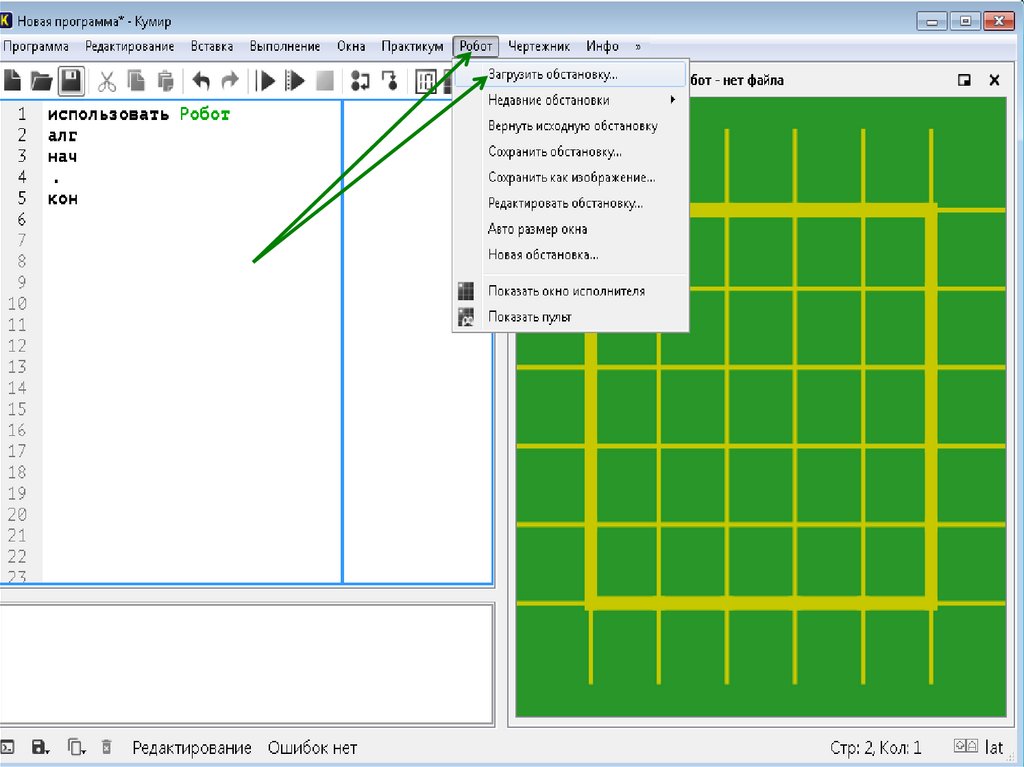This screenshot has height=767, width=1024.
Task: Open the status bar save dropdown
Action: coord(41,747)
